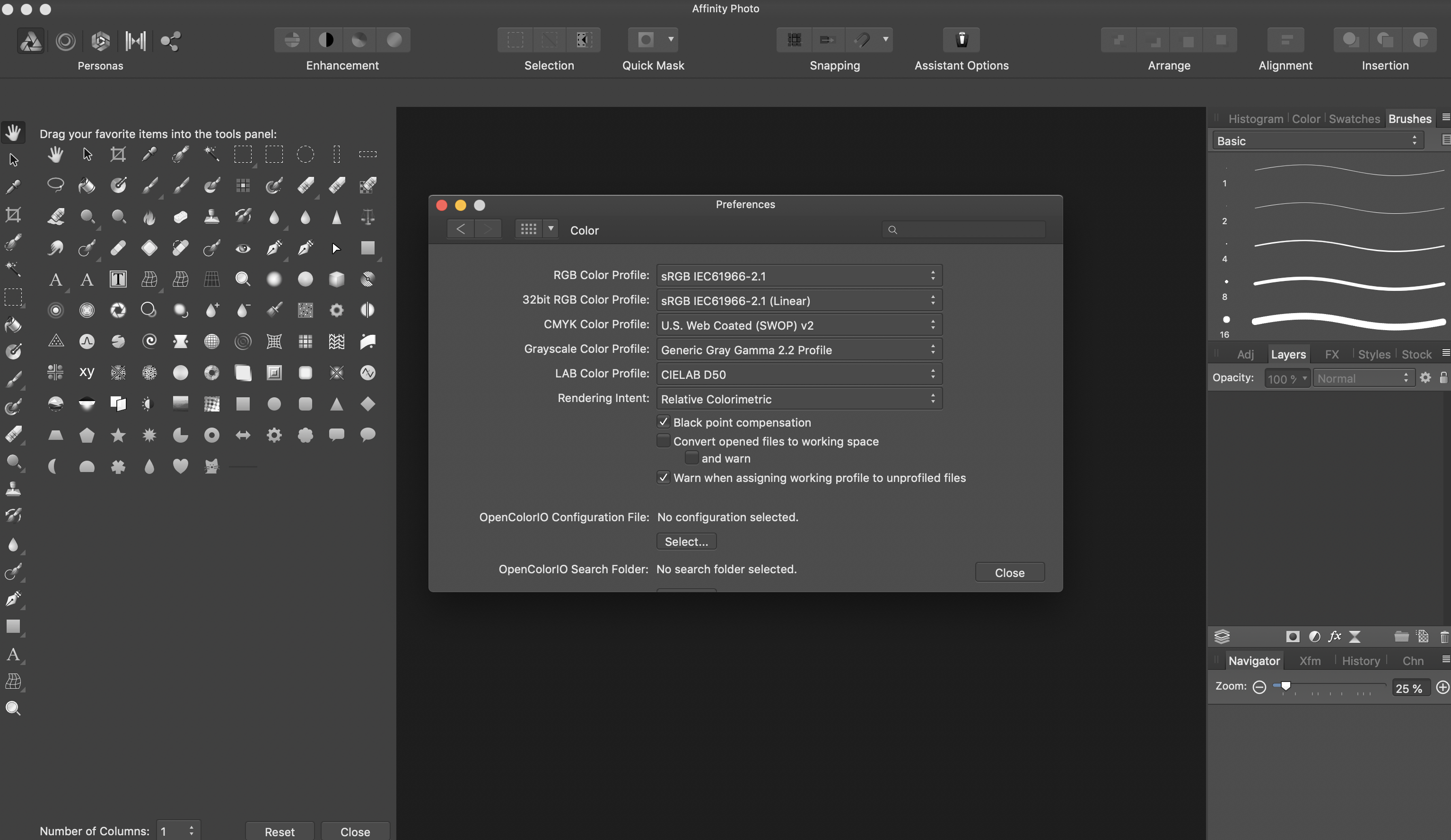Viewport: 1451px width, 840px height.
Task: Open the Rendering Intent dropdown
Action: tap(799, 398)
